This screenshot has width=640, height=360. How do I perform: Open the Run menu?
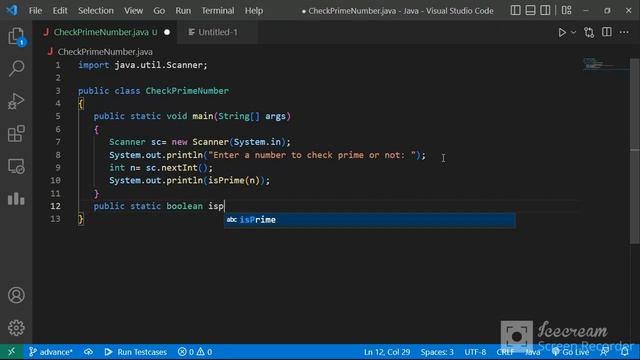pos(183,11)
